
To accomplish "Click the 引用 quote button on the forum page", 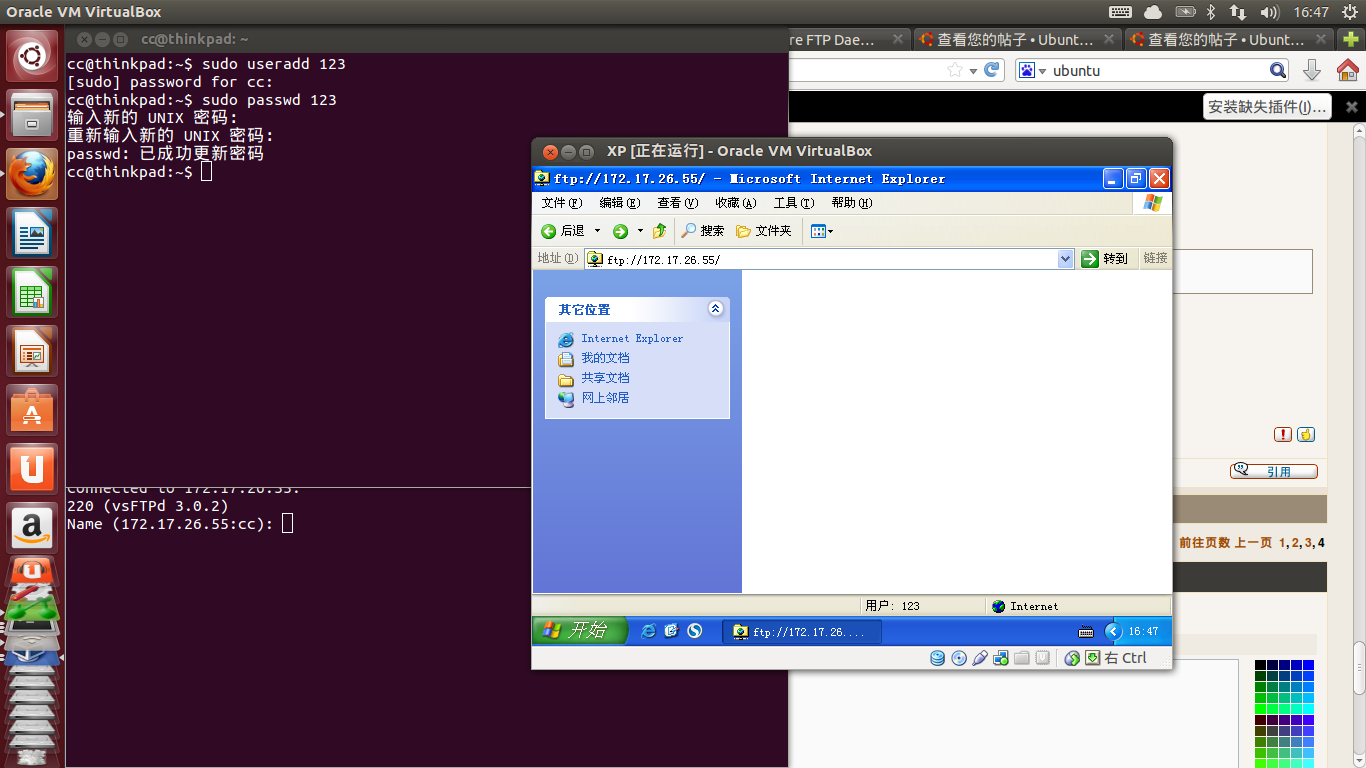I will [x=1274, y=471].
